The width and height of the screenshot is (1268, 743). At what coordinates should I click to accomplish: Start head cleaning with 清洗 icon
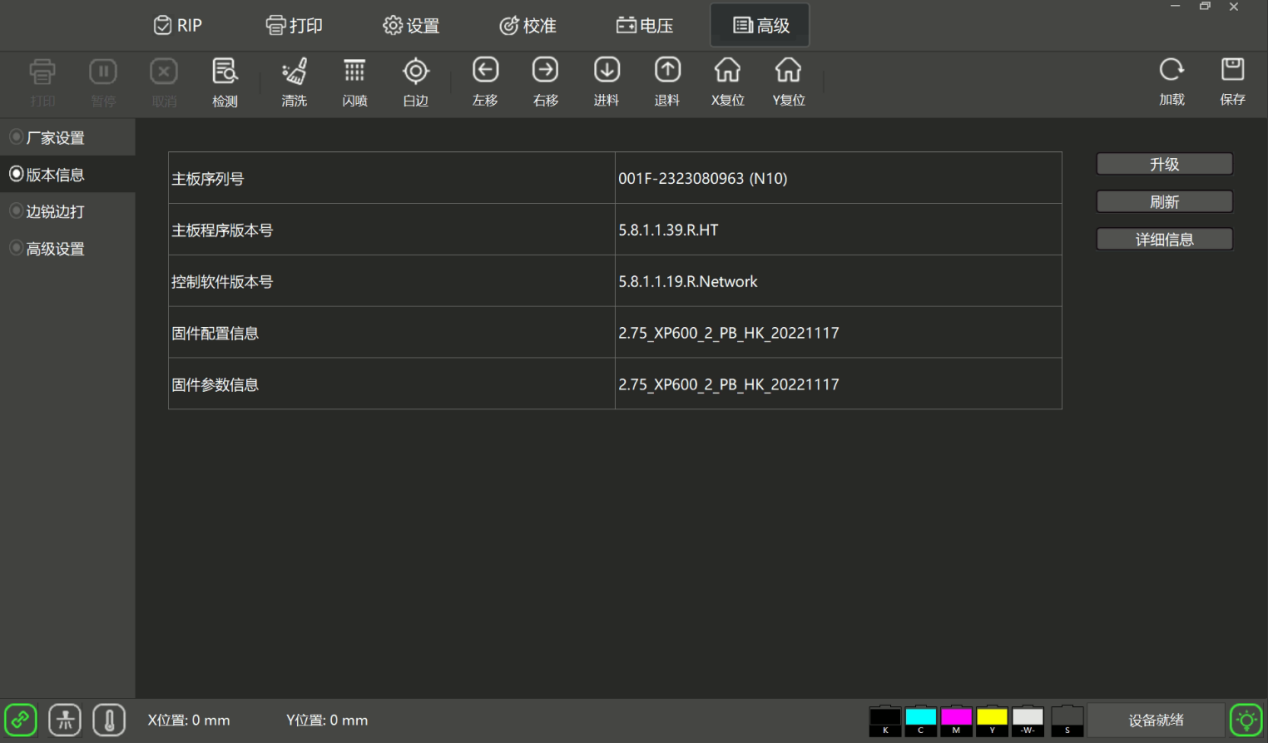(x=294, y=71)
